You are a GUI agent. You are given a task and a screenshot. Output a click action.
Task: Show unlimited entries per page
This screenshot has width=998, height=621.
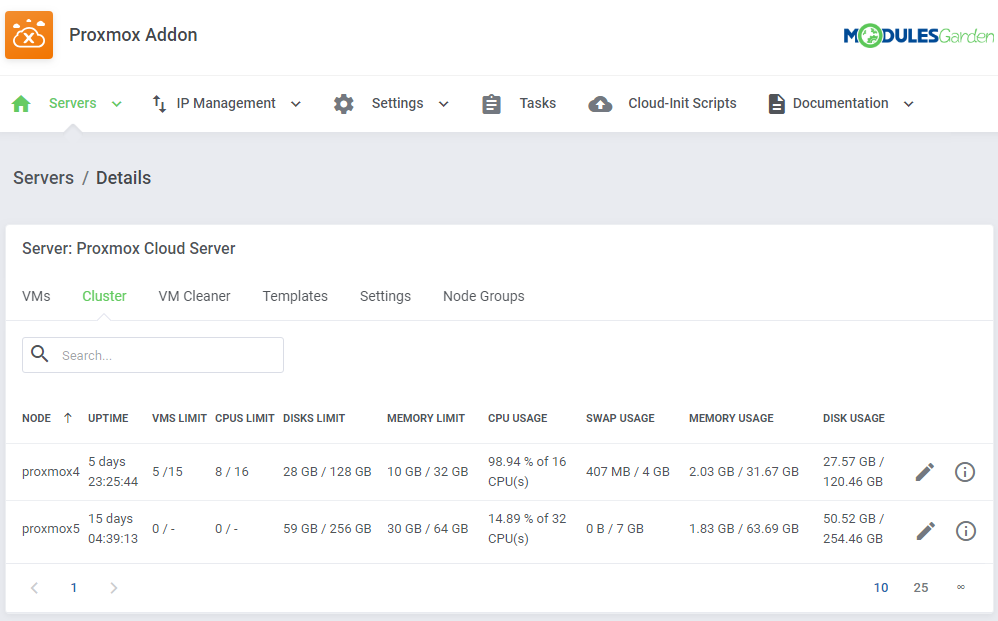click(961, 587)
